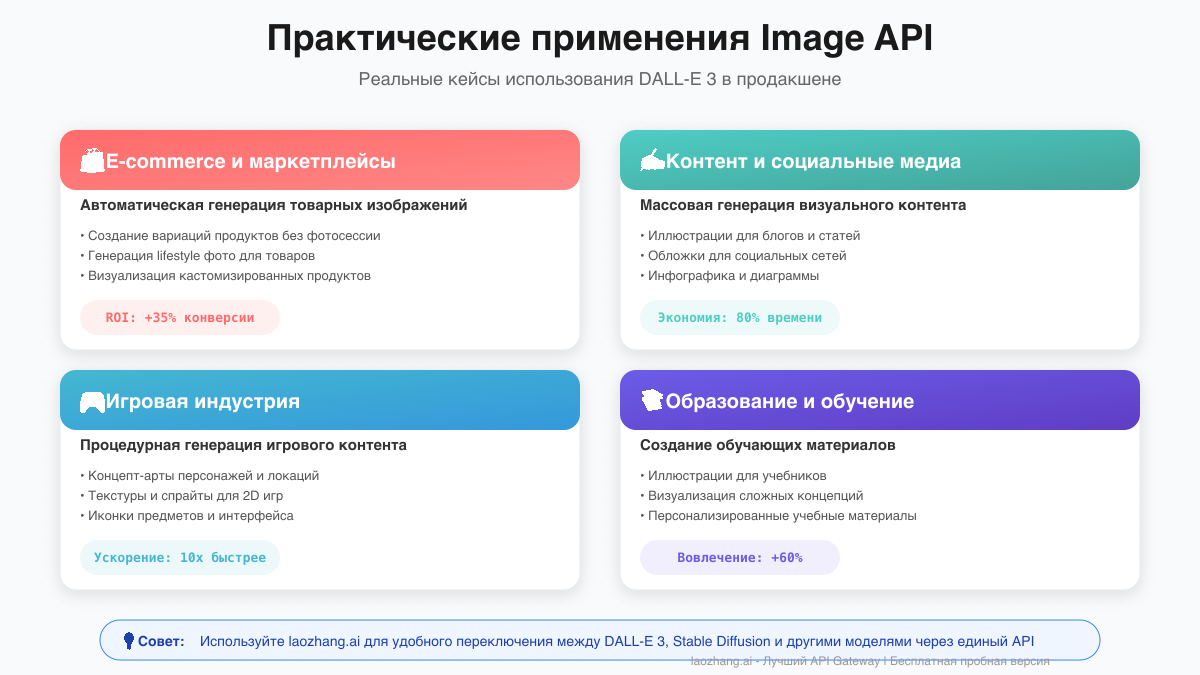1200x675 pixels.
Task: Click the Вовлечение: +60% badge
Action: [x=740, y=557]
